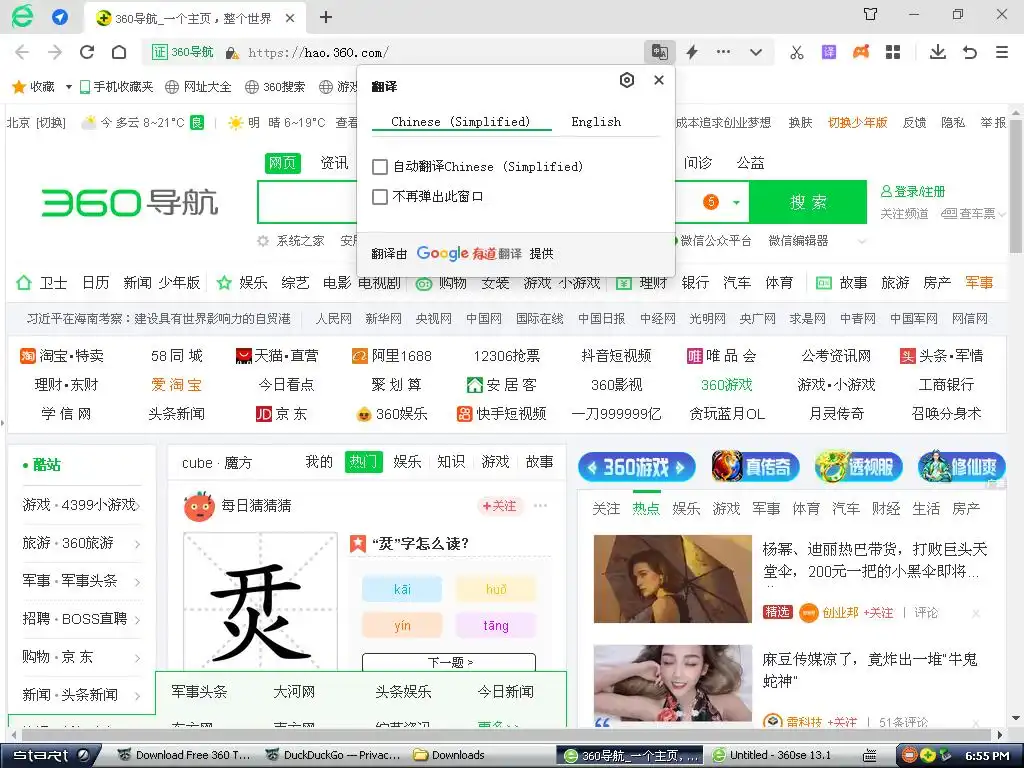
Task: Click the 收藏 star favorites button
Action: [x=34, y=86]
